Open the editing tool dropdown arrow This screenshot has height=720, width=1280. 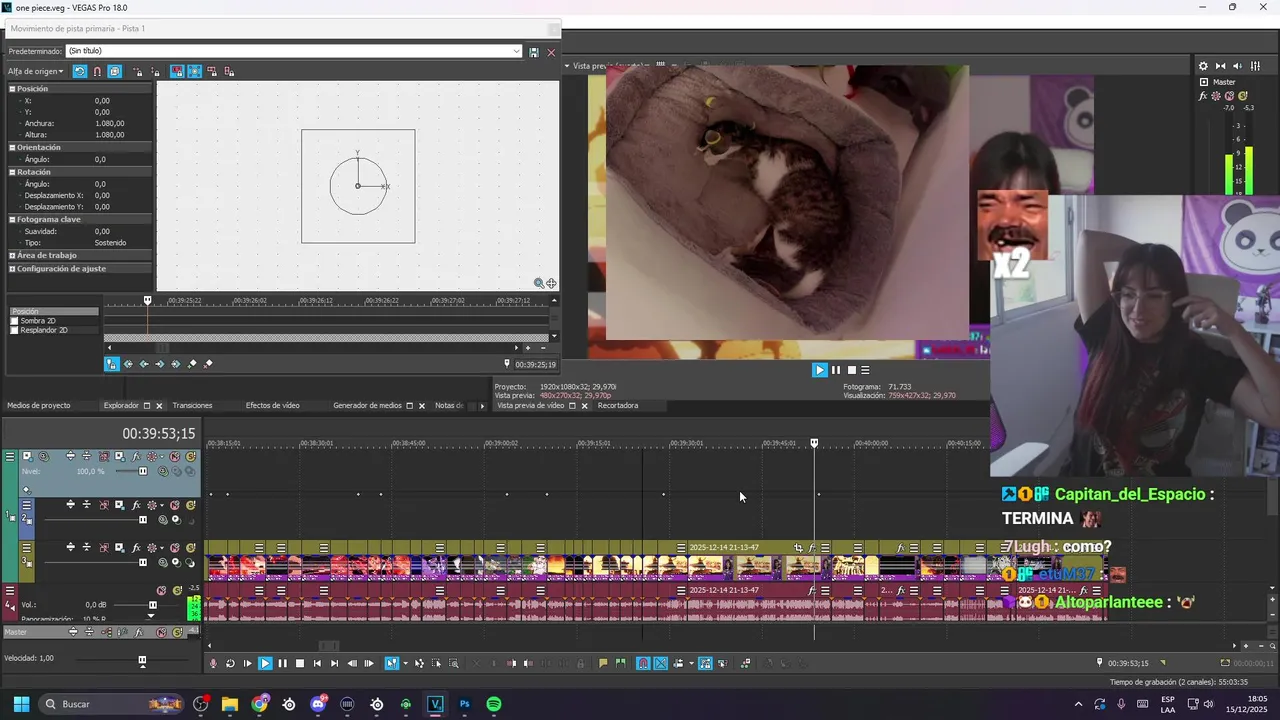click(x=406, y=663)
